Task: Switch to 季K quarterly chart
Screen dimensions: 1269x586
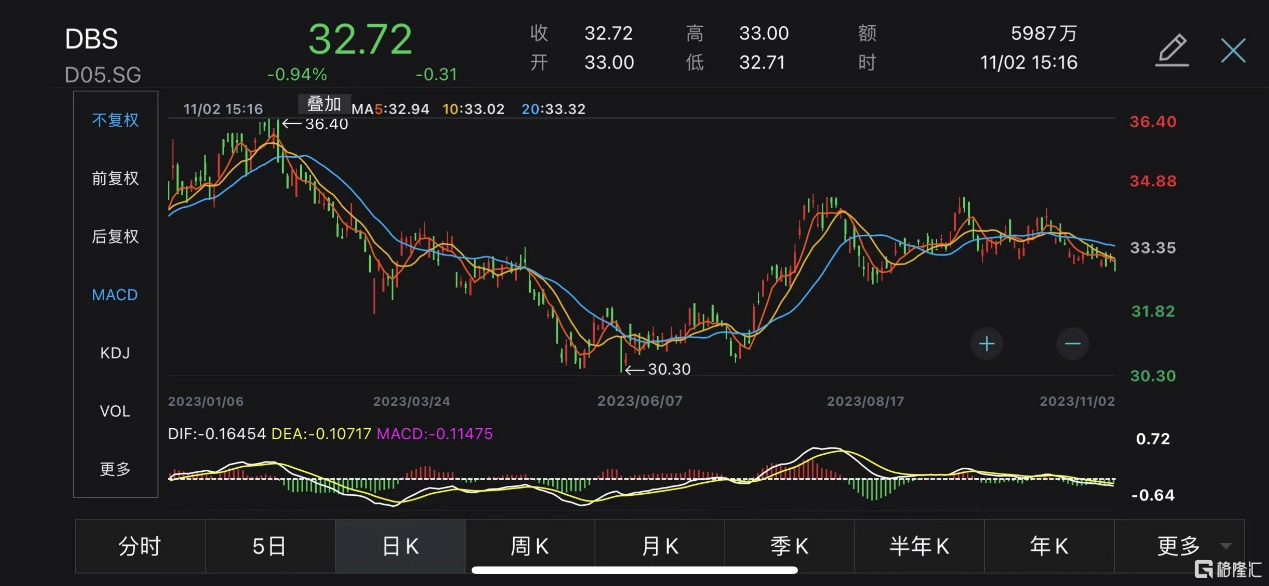Action: pyautogui.click(x=790, y=546)
